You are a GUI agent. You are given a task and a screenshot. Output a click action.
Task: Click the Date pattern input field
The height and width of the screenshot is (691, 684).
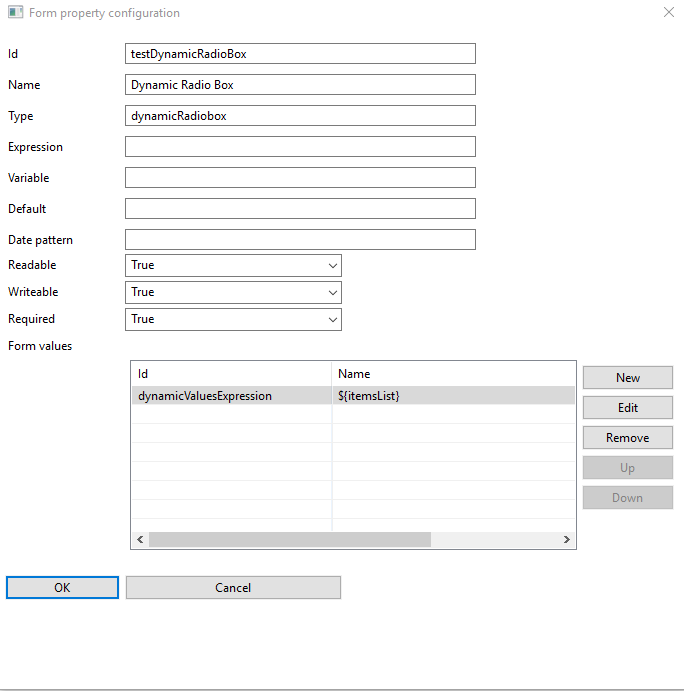click(300, 240)
